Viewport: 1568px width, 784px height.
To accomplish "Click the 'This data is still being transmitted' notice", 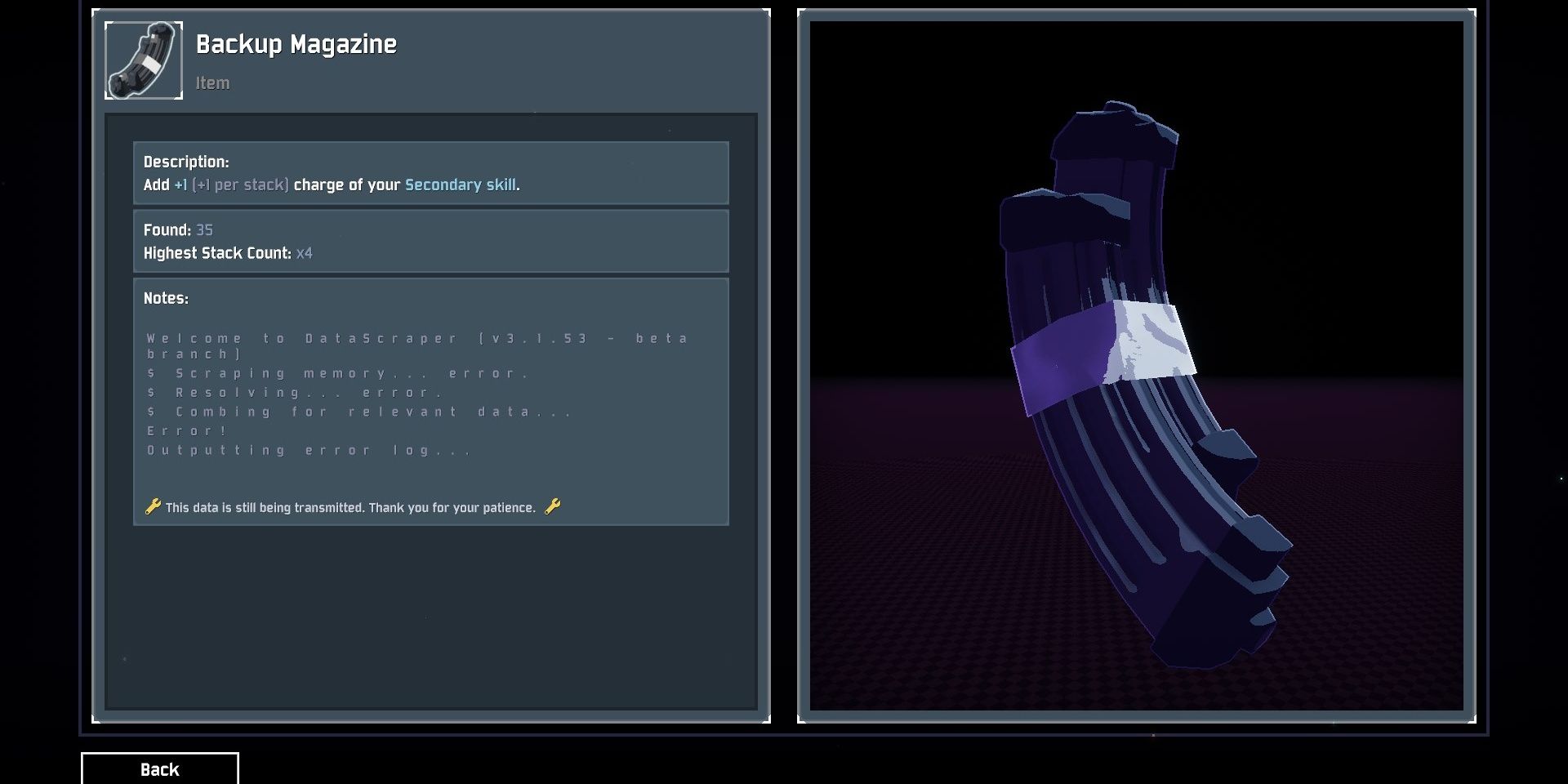I will pos(350,507).
